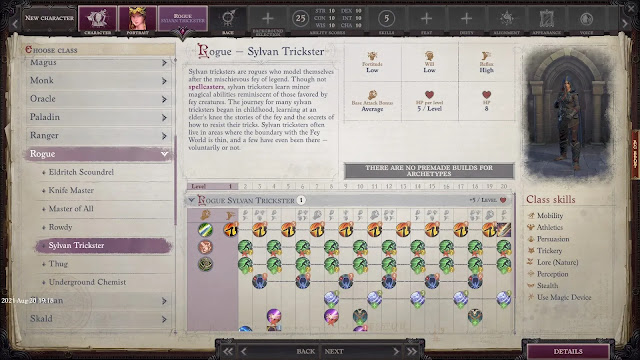Select the Use Magic Device class skill

pyautogui.click(x=564, y=298)
